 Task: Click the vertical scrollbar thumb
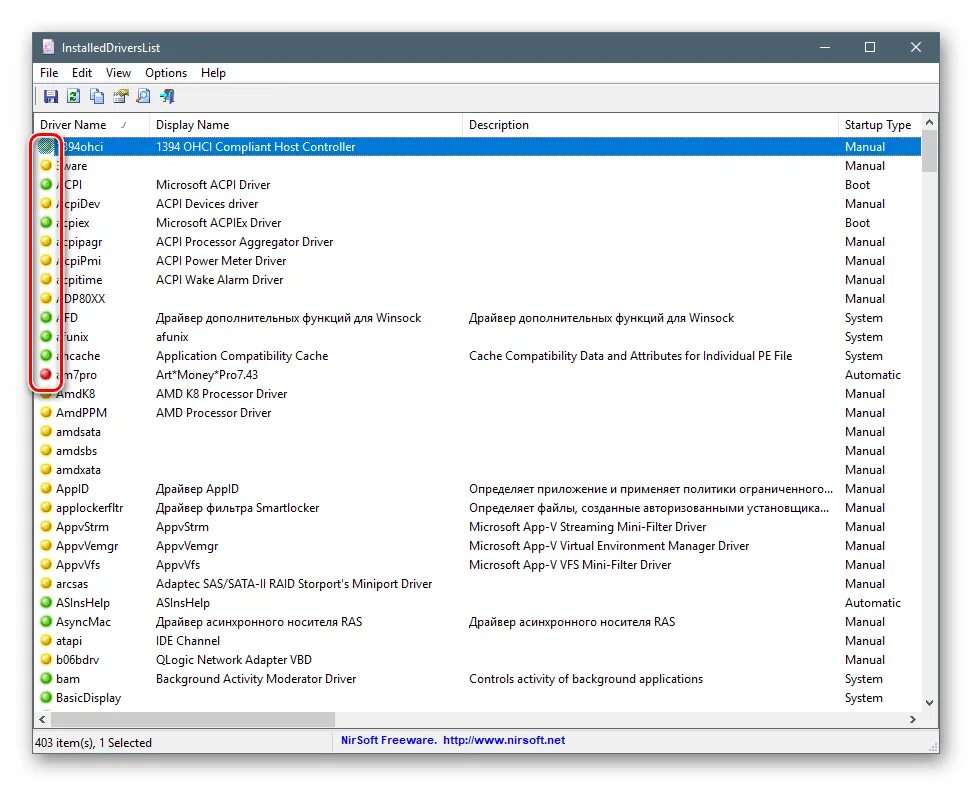[929, 151]
